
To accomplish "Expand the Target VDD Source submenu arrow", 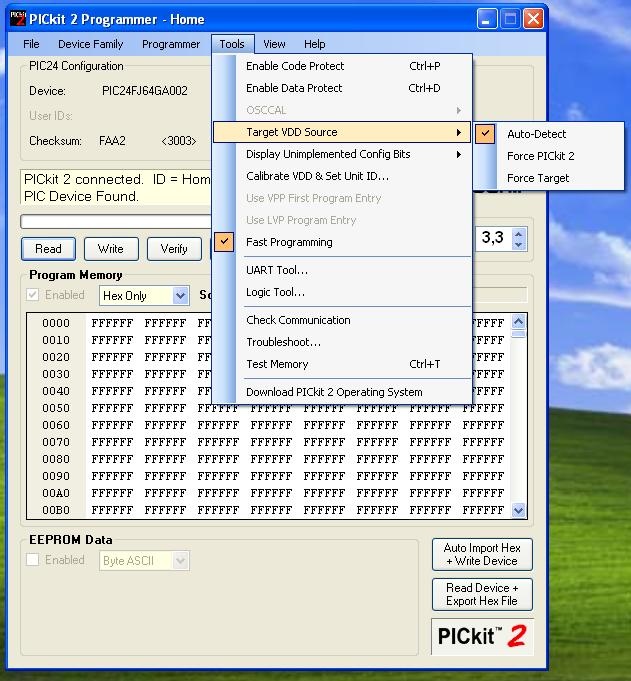I will 459,132.
